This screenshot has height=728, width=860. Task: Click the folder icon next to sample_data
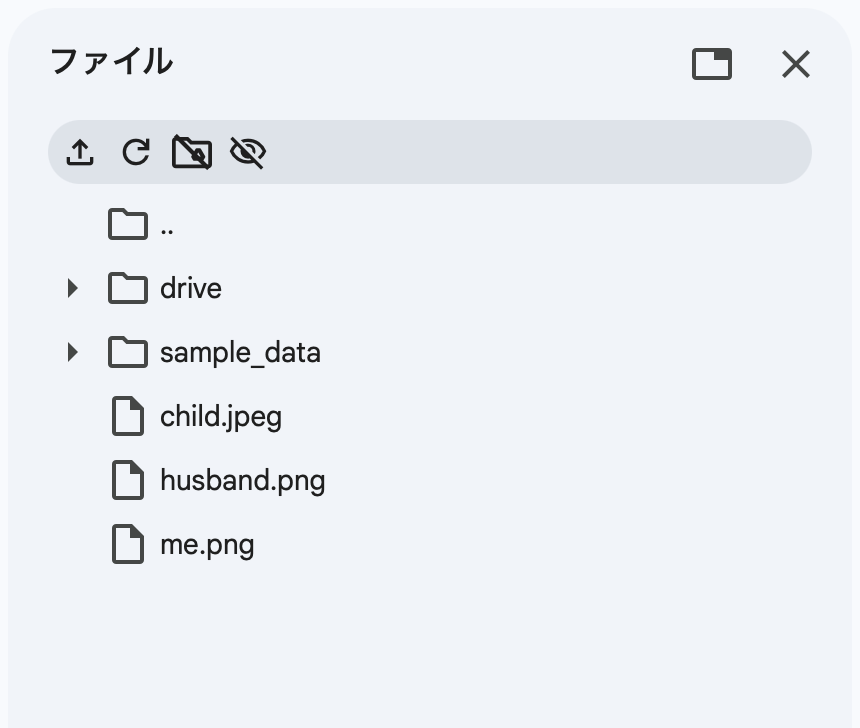pos(127,352)
